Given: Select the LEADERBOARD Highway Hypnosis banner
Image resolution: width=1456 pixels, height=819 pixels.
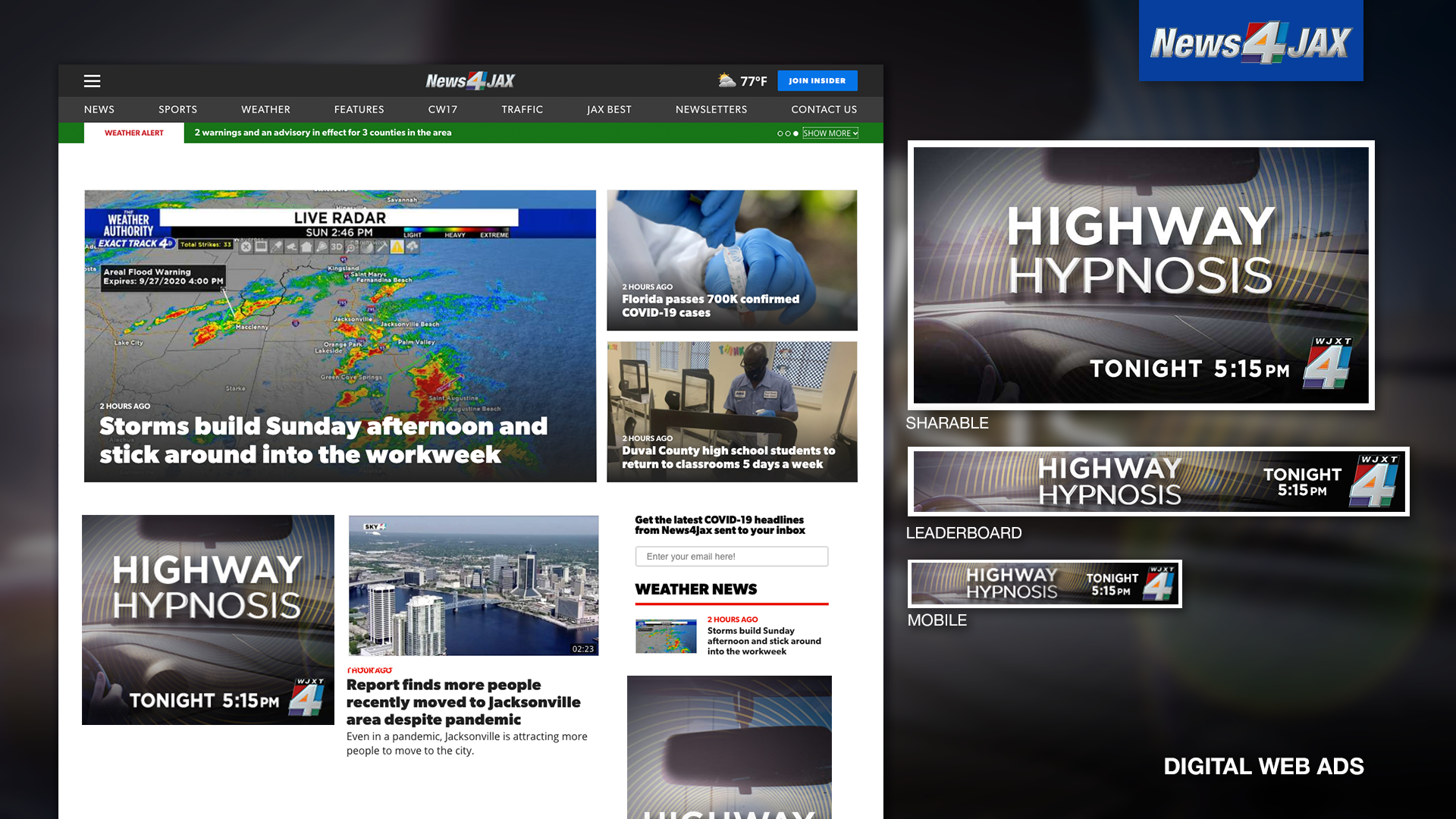Looking at the screenshot, I should click(x=1158, y=482).
